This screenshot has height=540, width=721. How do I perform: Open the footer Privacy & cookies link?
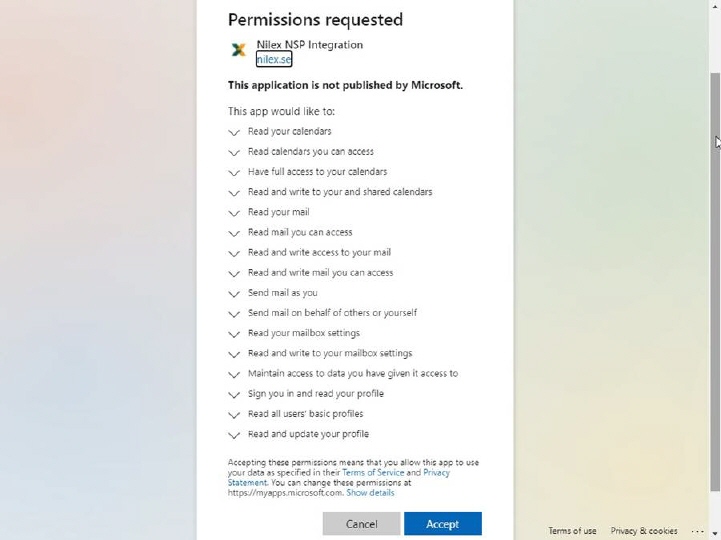(x=643, y=531)
